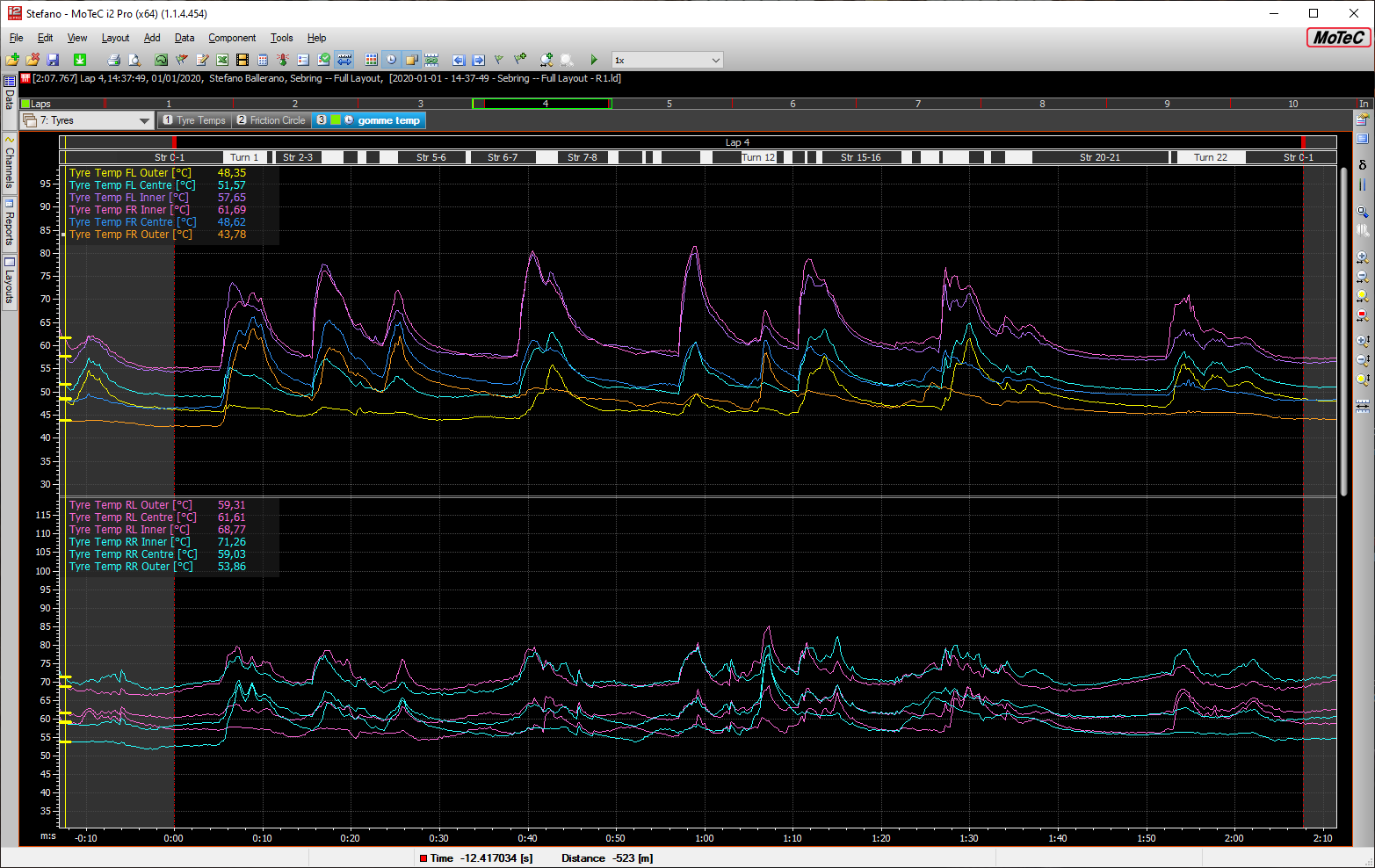Close the log file using the folder with red X
The width and height of the screenshot is (1375, 868).
tap(33, 60)
